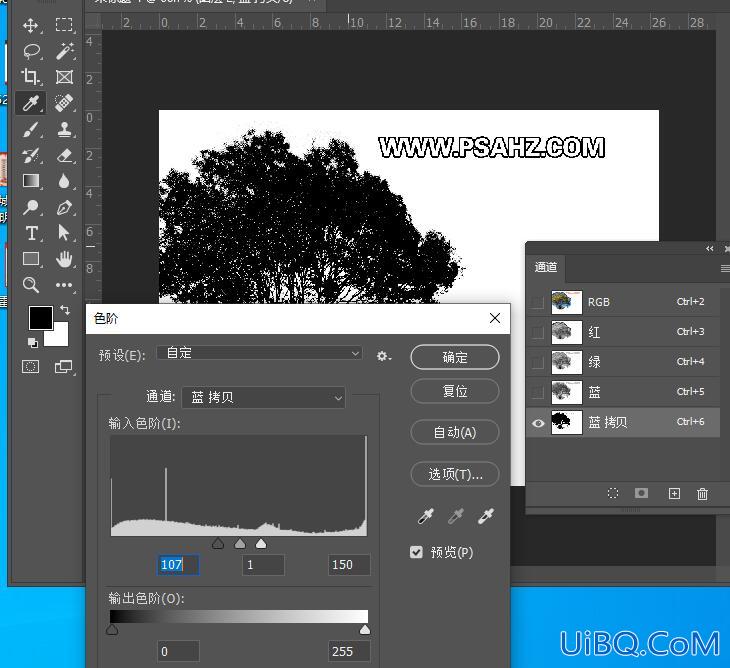Click the input white point slider triangle
Image resolution: width=730 pixels, height=668 pixels.
coord(261,544)
